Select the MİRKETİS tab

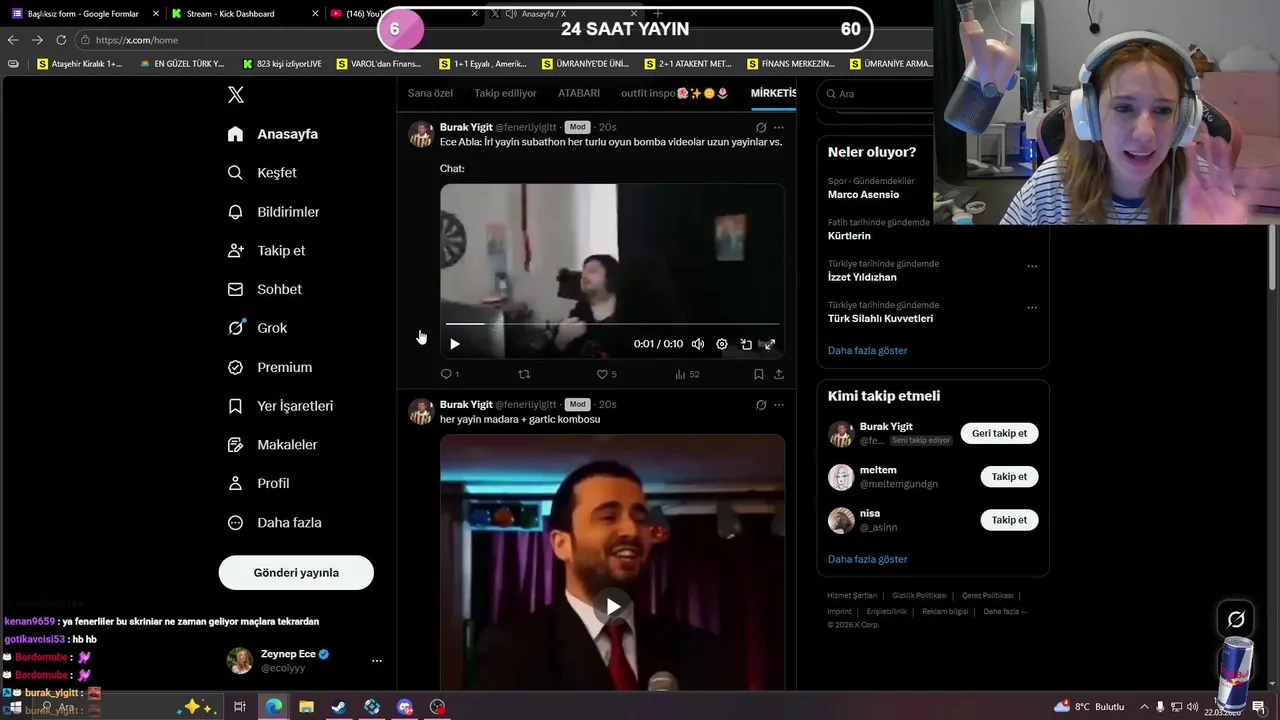tap(773, 93)
